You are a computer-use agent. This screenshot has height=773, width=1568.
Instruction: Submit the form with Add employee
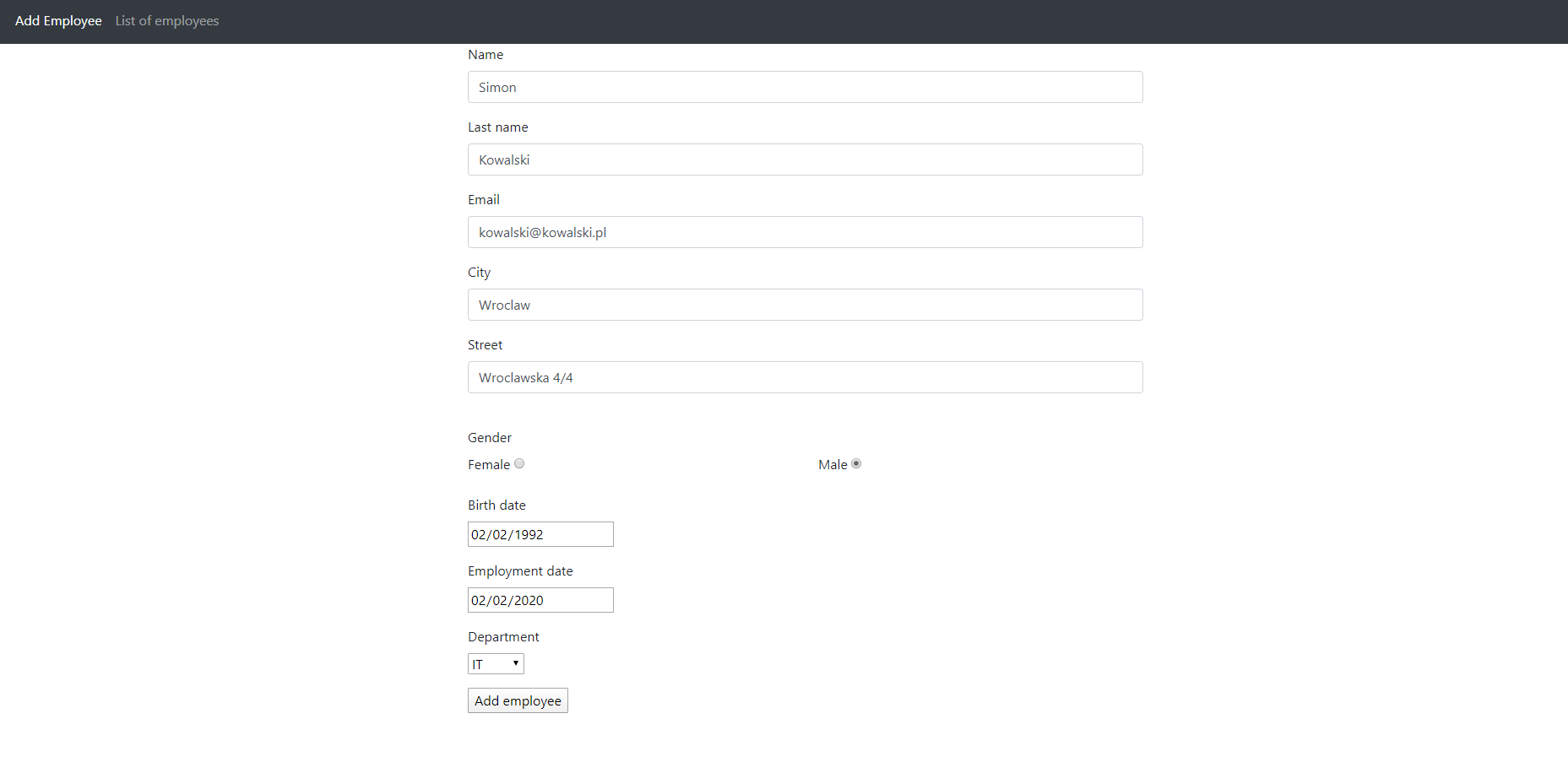coord(518,700)
